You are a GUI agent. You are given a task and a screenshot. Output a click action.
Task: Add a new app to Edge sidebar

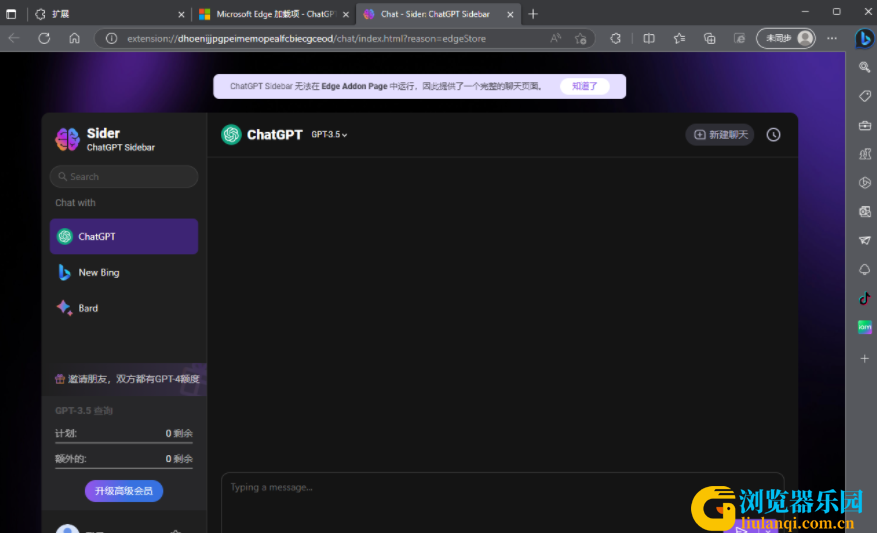coord(865,359)
